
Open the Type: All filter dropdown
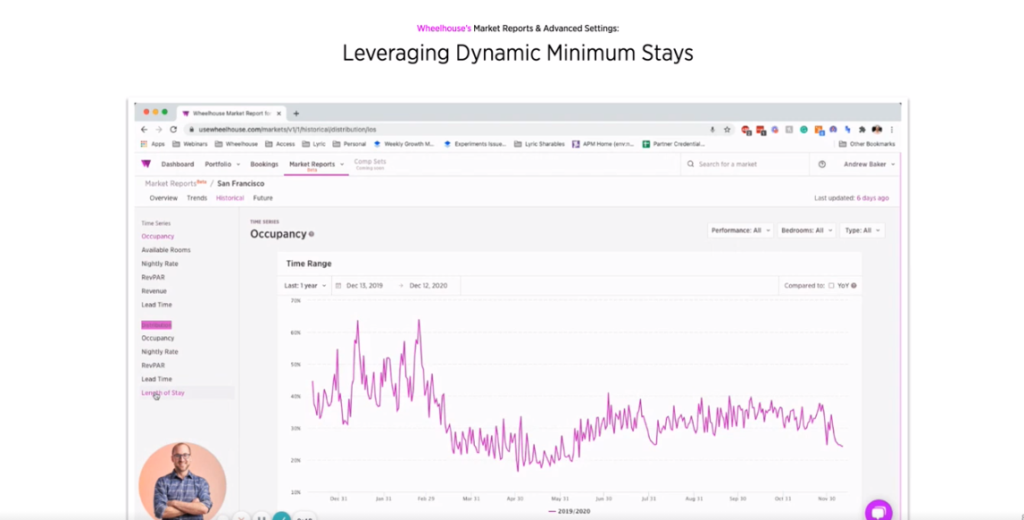[x=862, y=231]
